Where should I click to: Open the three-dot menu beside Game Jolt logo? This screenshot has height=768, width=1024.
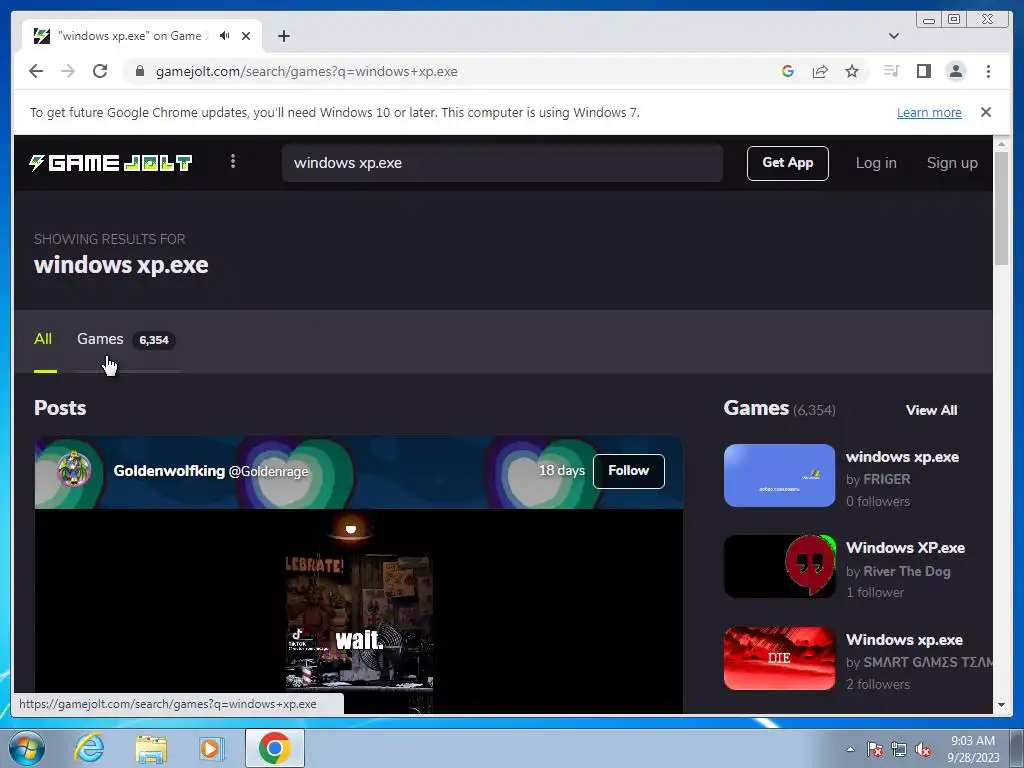(x=233, y=161)
